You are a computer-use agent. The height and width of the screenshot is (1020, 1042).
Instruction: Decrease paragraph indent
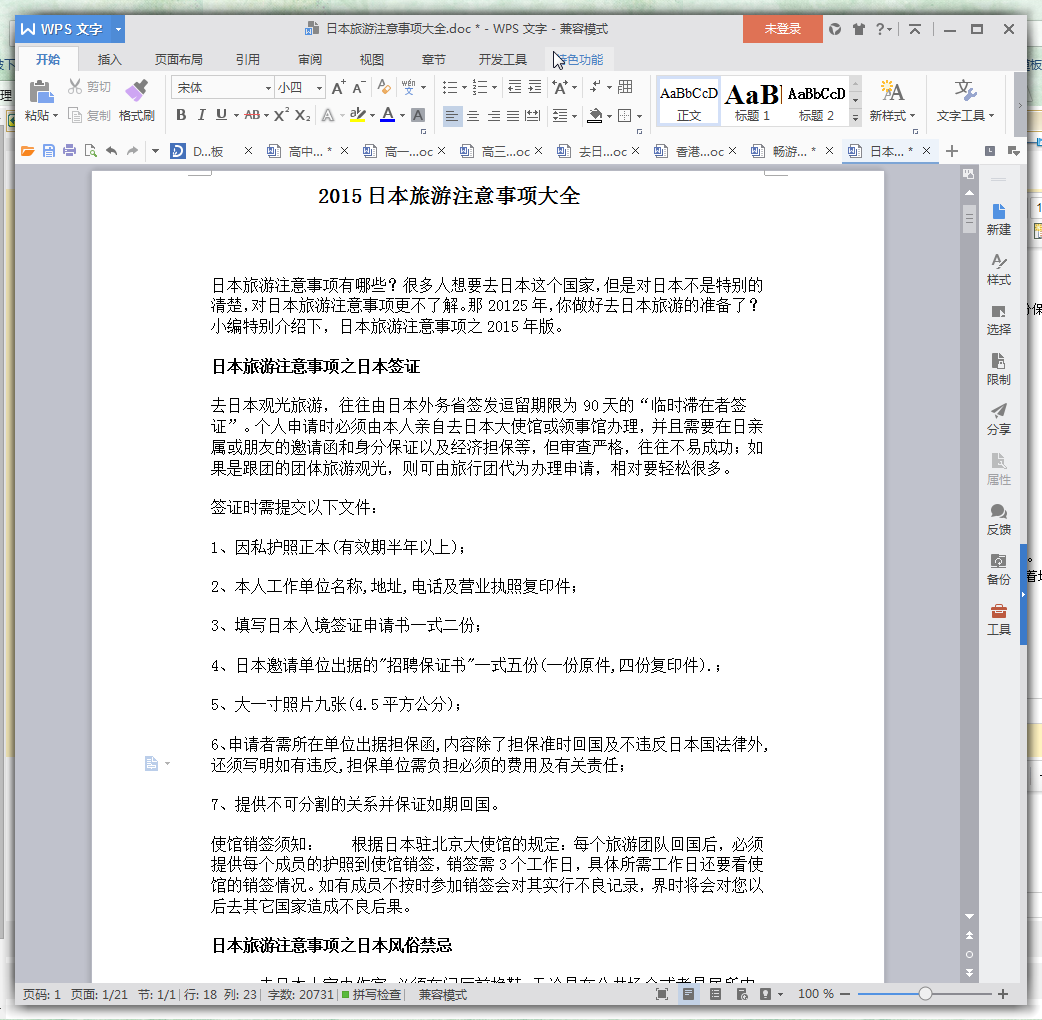coord(514,87)
